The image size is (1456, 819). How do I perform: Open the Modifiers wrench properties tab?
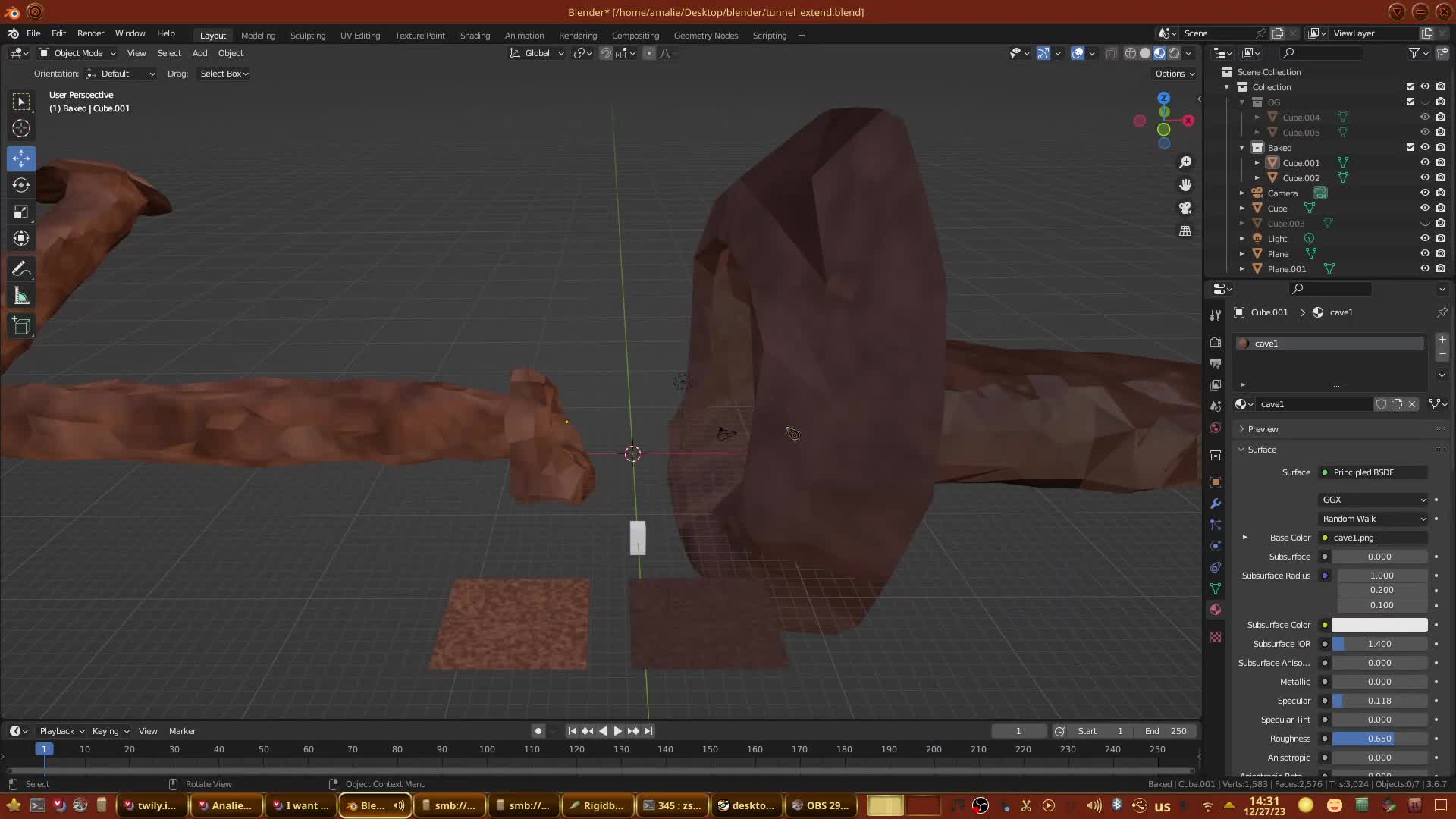click(x=1216, y=504)
